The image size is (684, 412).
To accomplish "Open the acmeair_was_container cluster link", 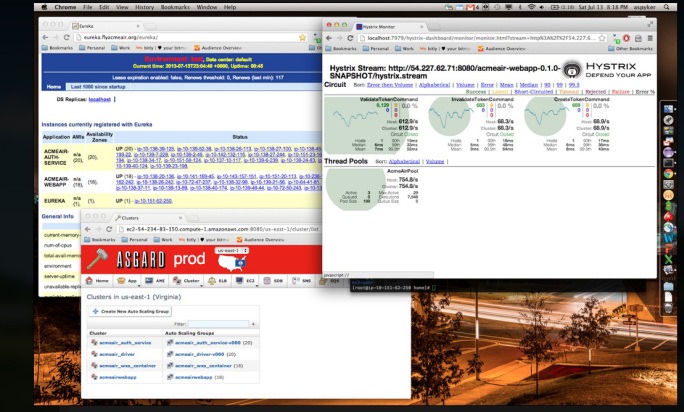I will point(127,366).
